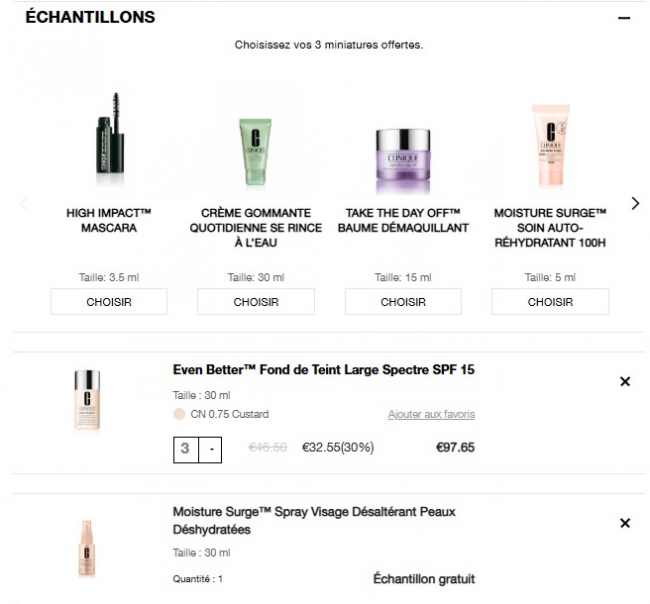The image size is (650, 604).
Task: Click the CN 0.75 Custard shade swatch
Action: click(179, 414)
